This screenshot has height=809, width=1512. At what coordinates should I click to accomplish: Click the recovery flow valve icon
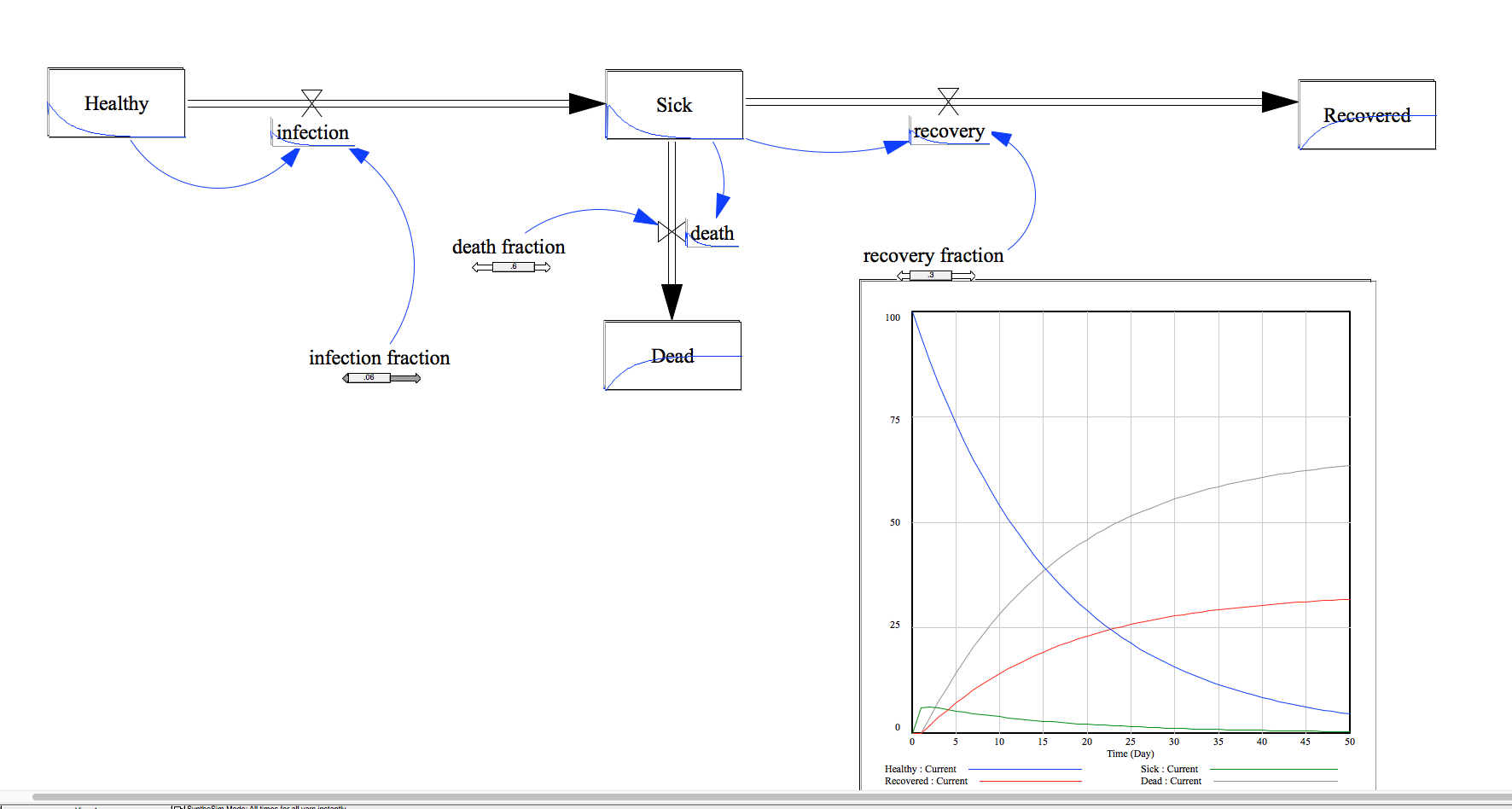[x=948, y=101]
